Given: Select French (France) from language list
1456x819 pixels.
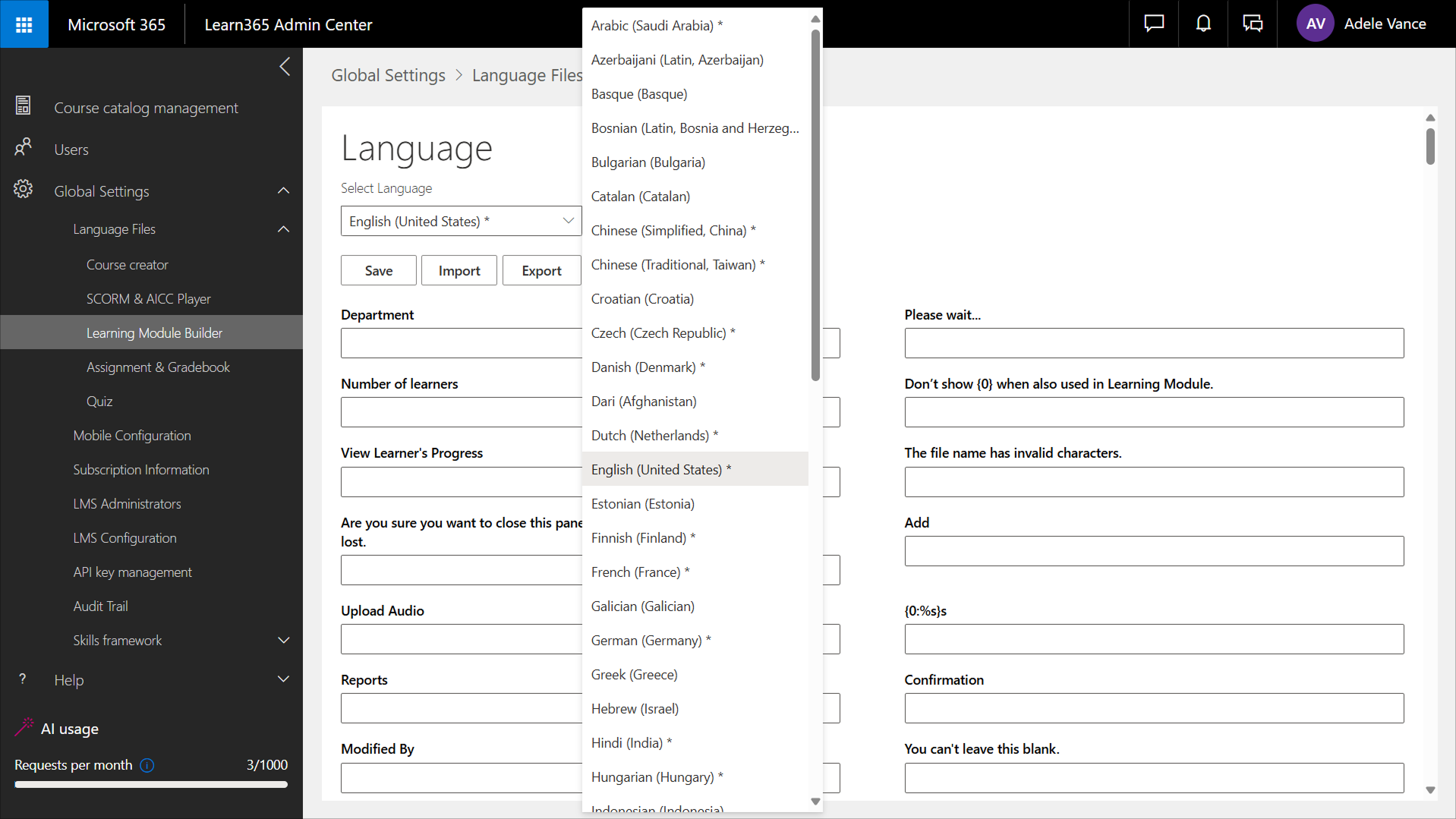Looking at the screenshot, I should click(x=640, y=572).
